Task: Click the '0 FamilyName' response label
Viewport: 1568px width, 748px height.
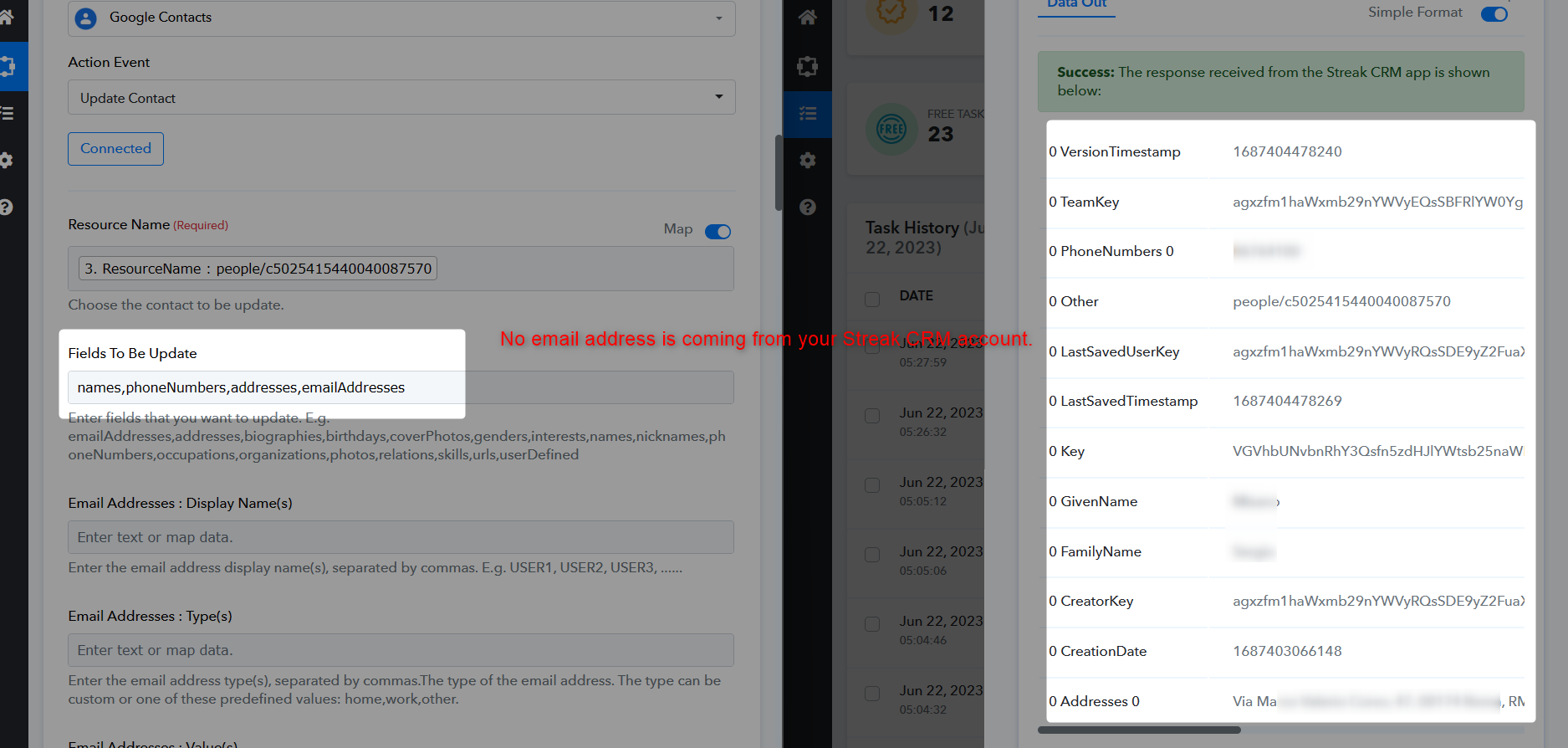Action: [x=1095, y=551]
